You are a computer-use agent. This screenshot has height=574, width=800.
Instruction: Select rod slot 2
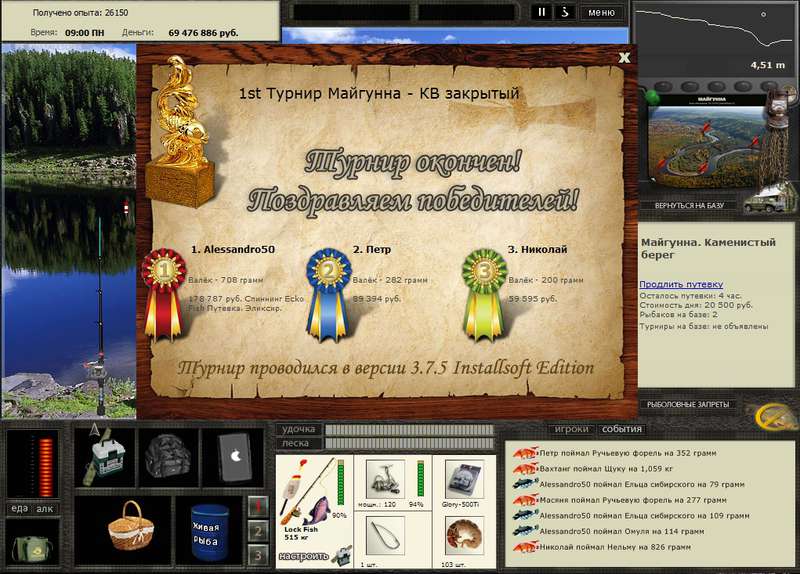point(258,531)
